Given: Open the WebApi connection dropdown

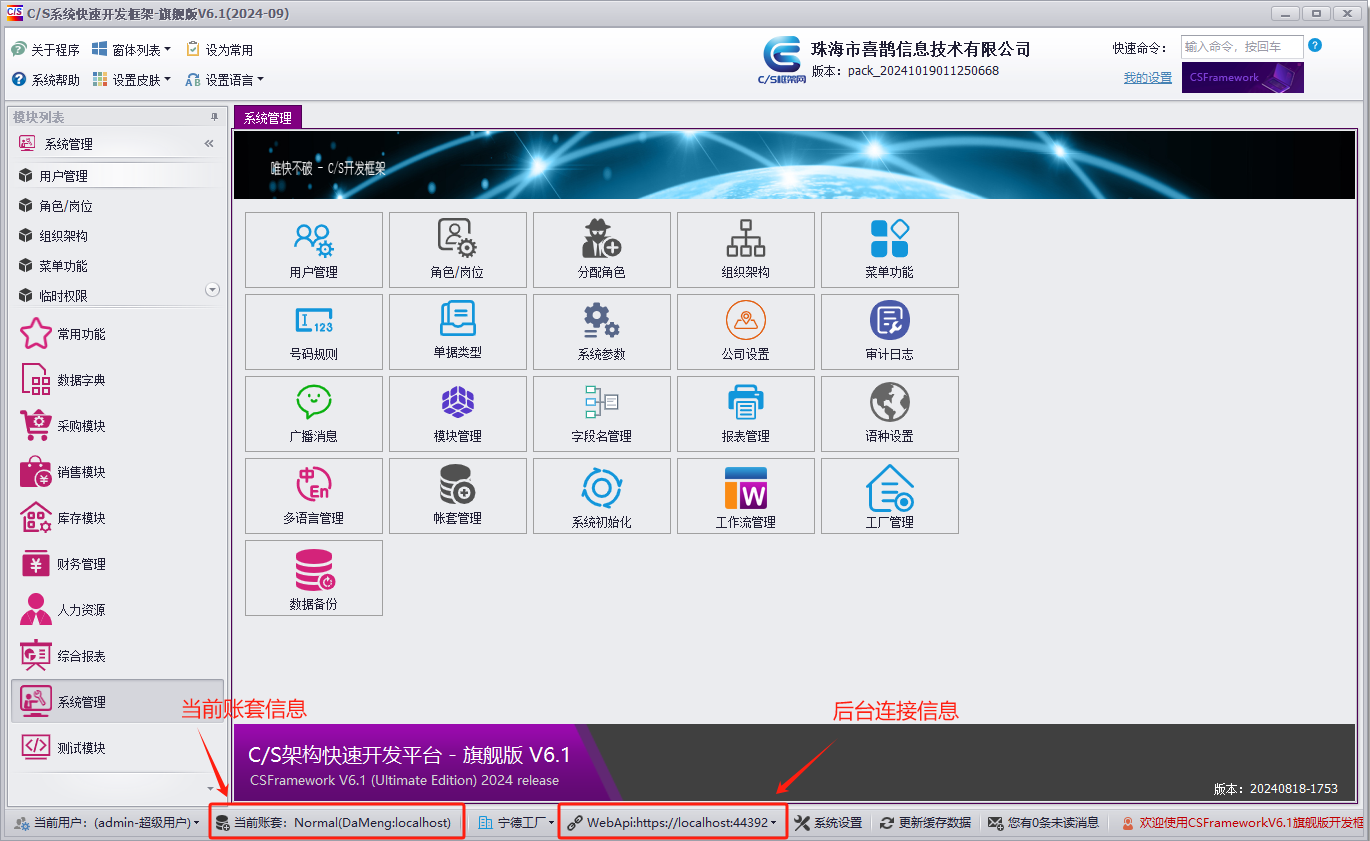Looking at the screenshot, I should click(672, 822).
